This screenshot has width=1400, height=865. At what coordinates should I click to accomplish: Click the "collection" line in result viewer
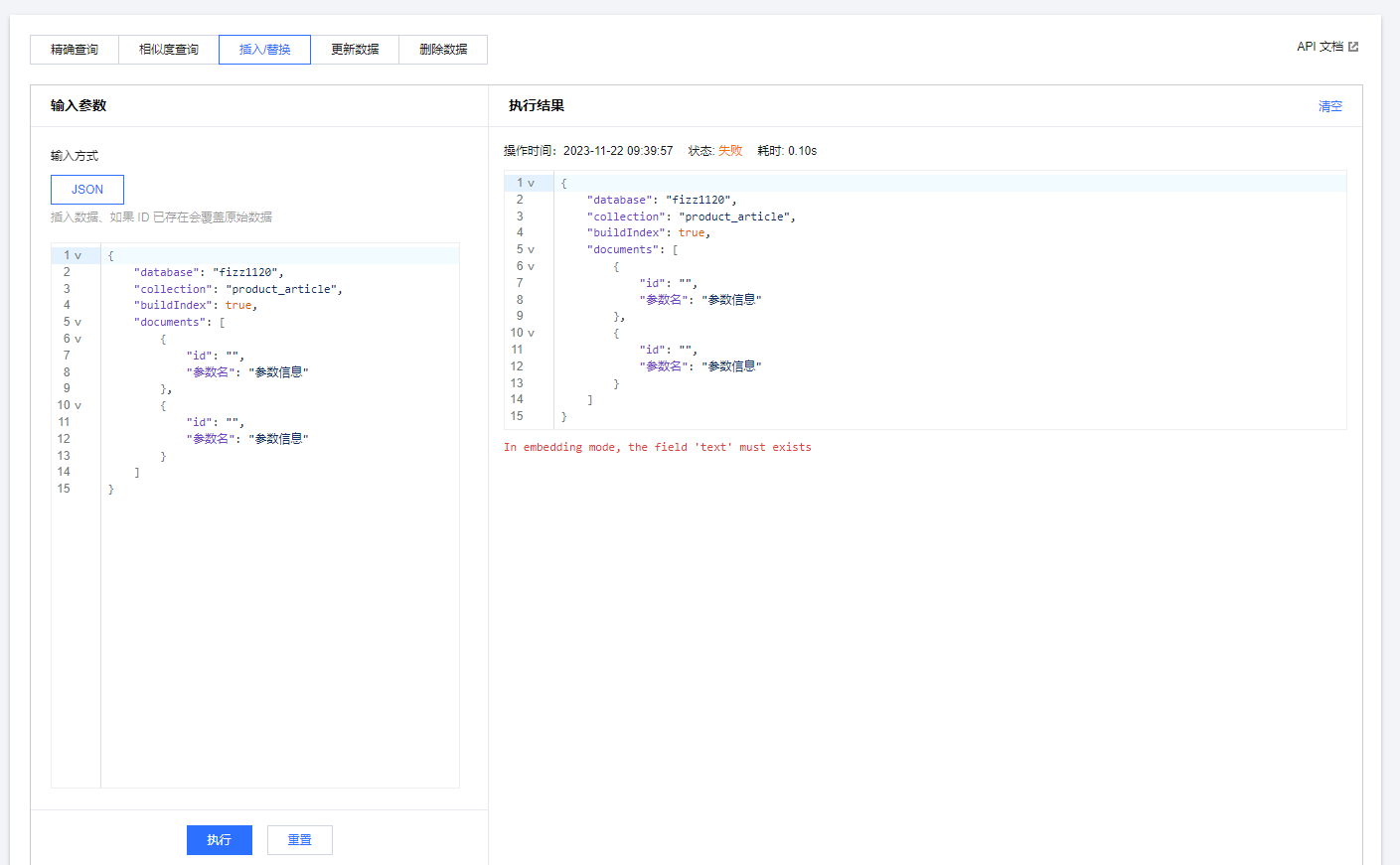[x=692, y=216]
